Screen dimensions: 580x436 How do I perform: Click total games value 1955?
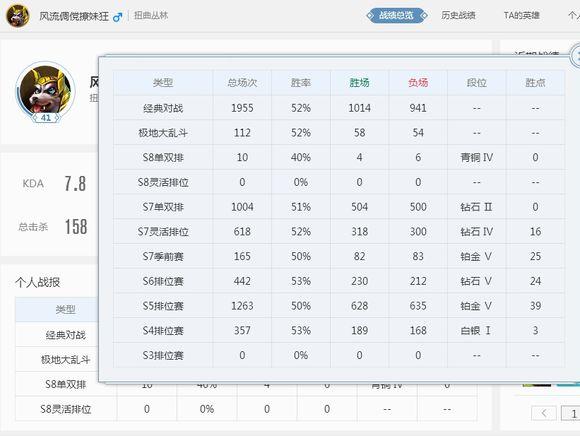point(242,108)
